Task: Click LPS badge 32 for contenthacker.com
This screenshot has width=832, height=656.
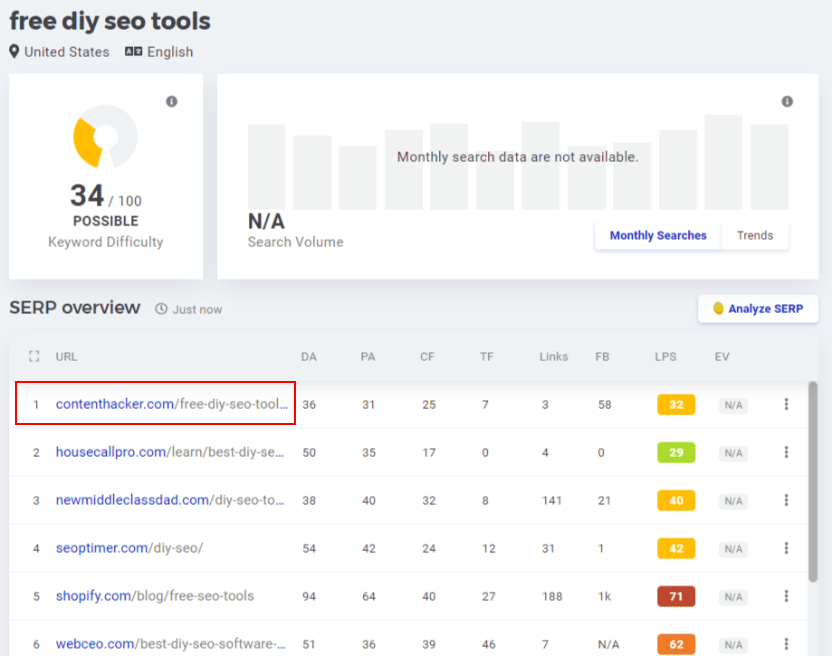Action: point(676,404)
